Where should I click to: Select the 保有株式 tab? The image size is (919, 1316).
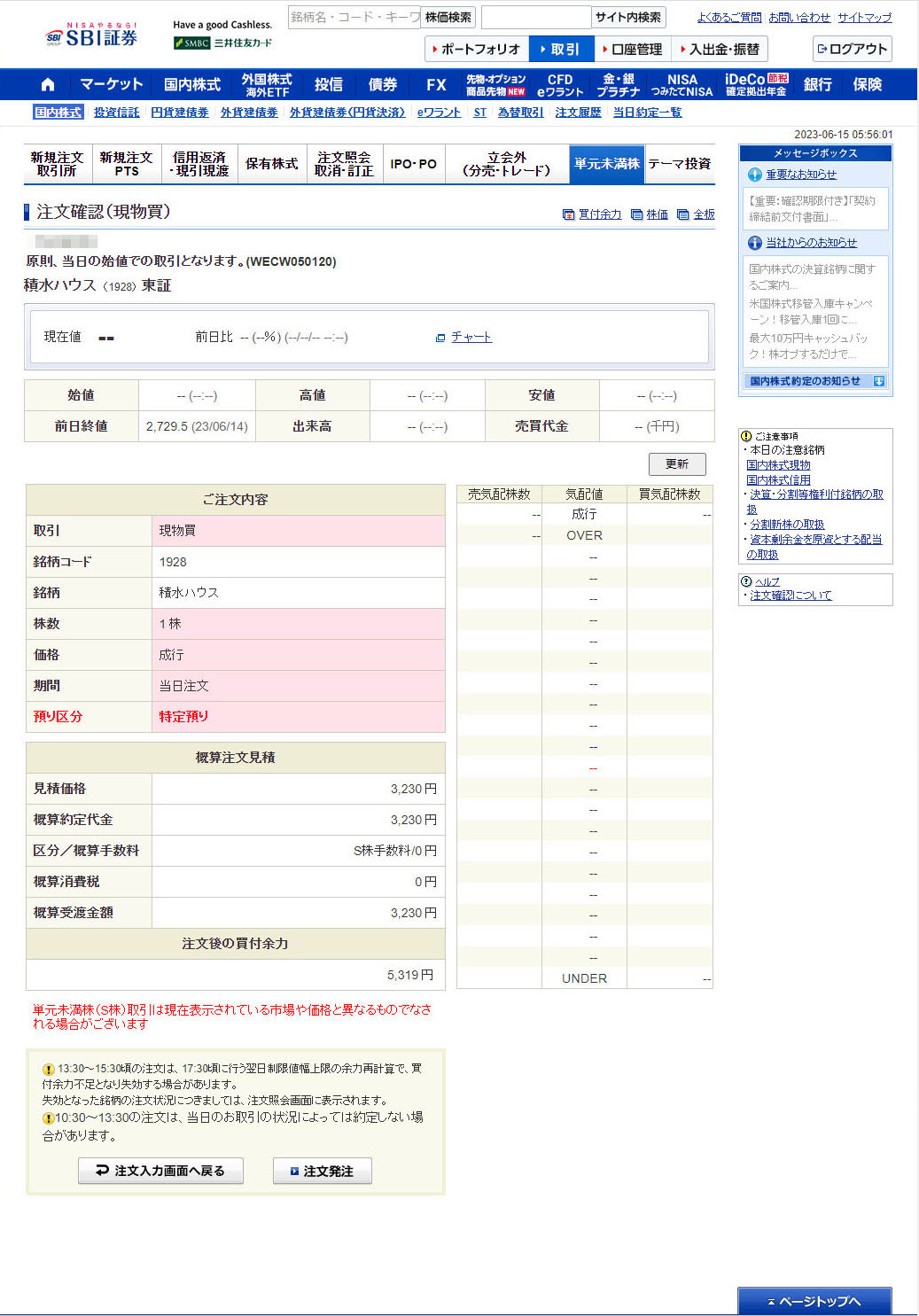tap(271, 164)
